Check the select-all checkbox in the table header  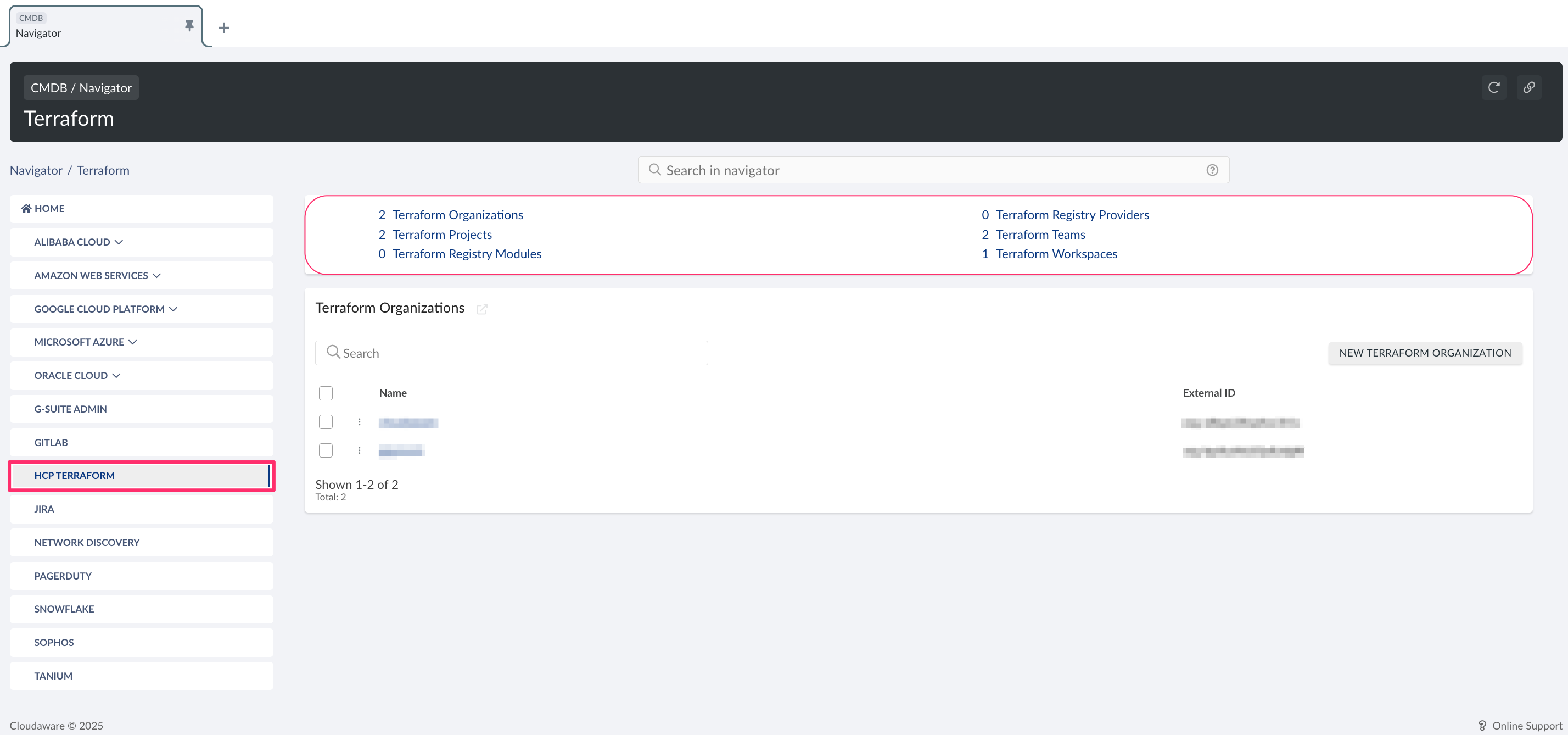tap(326, 393)
